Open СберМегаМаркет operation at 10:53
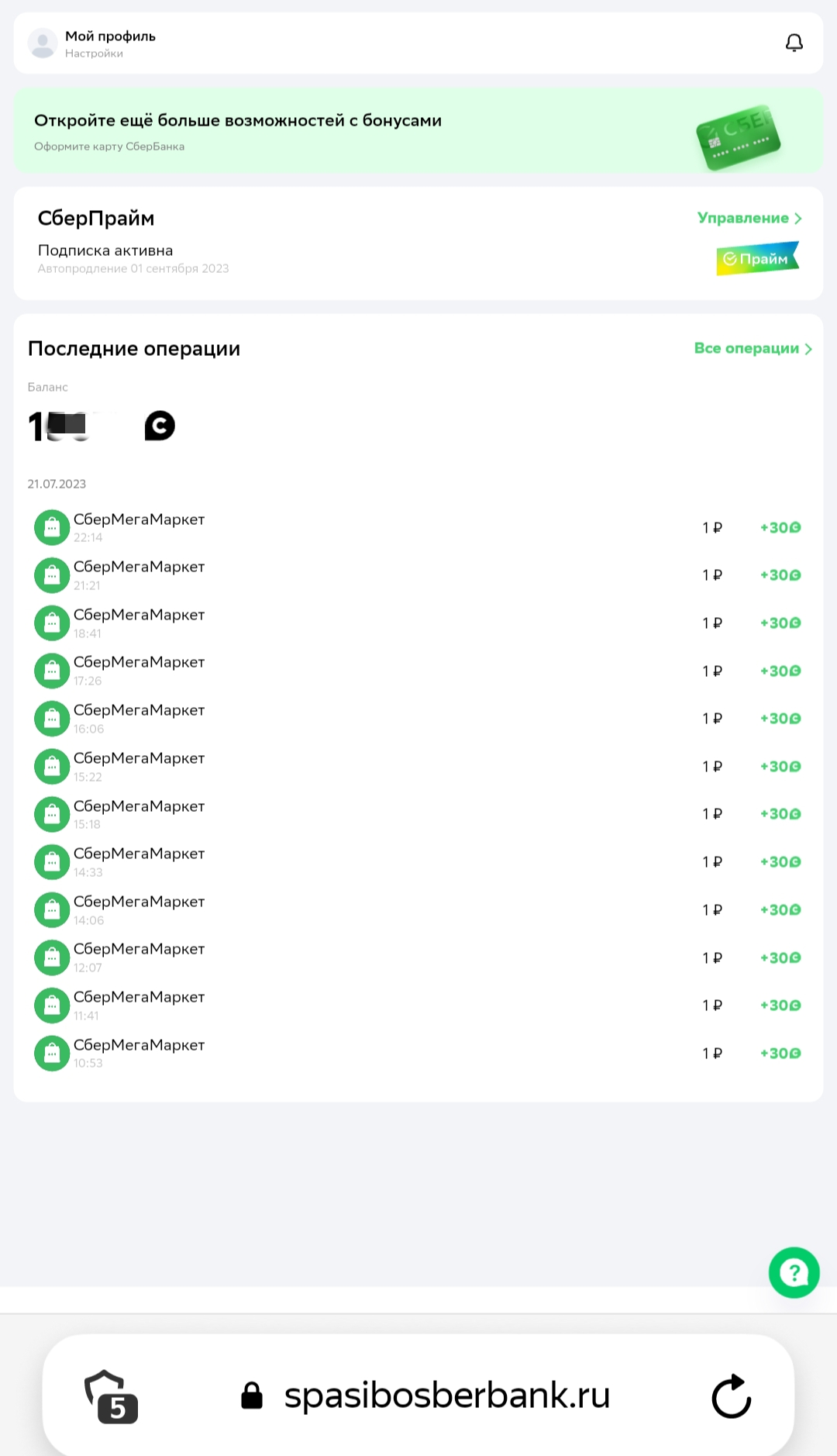The image size is (837, 1456). (x=418, y=1053)
